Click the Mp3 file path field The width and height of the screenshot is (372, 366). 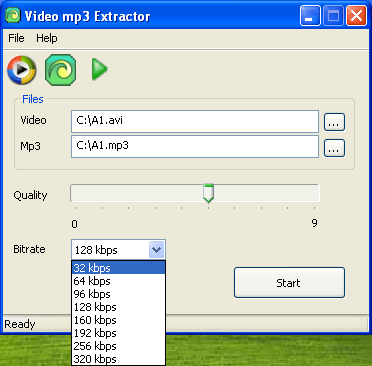tap(195, 146)
